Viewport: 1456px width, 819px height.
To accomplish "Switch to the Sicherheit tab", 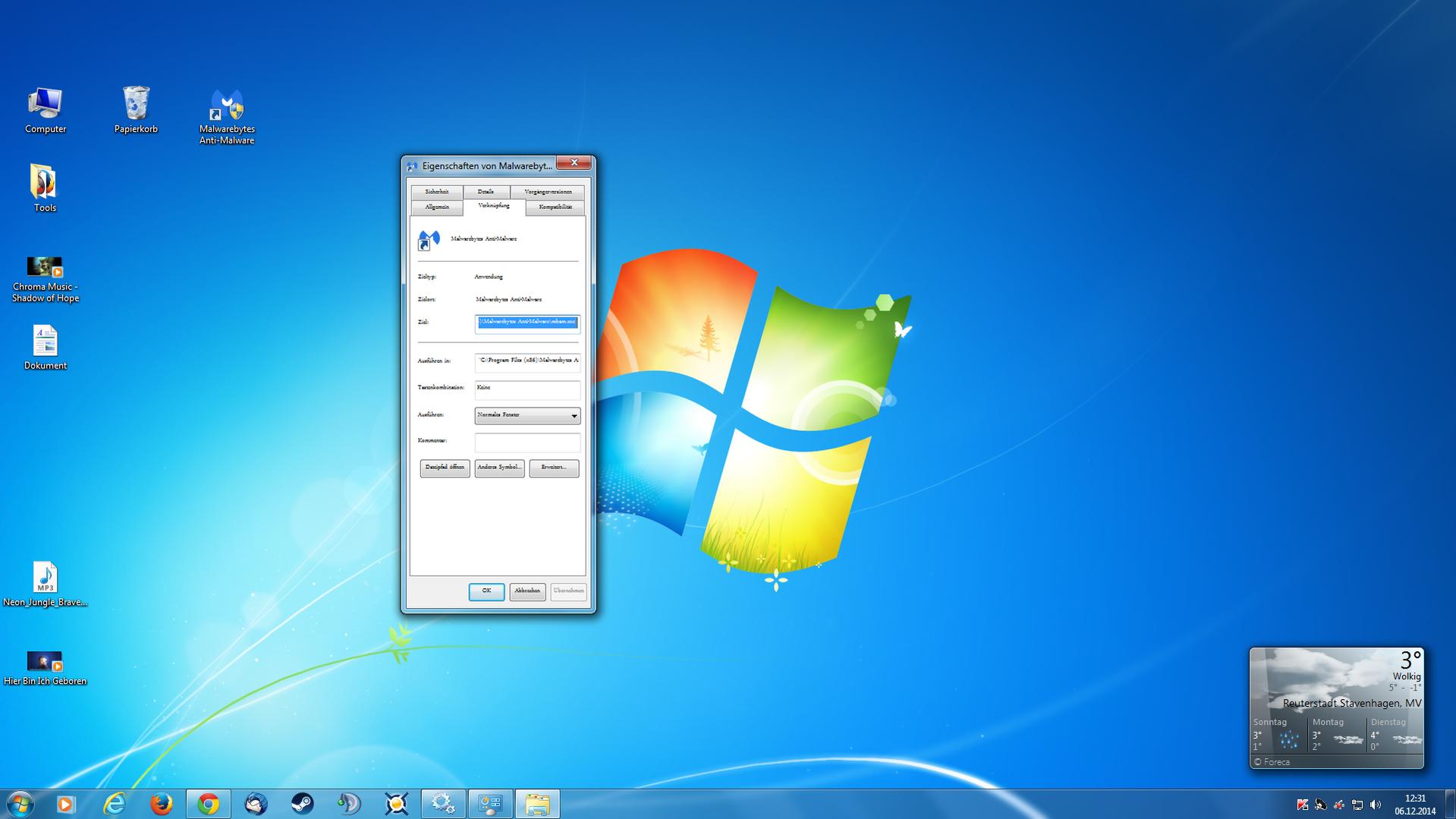I will [437, 192].
